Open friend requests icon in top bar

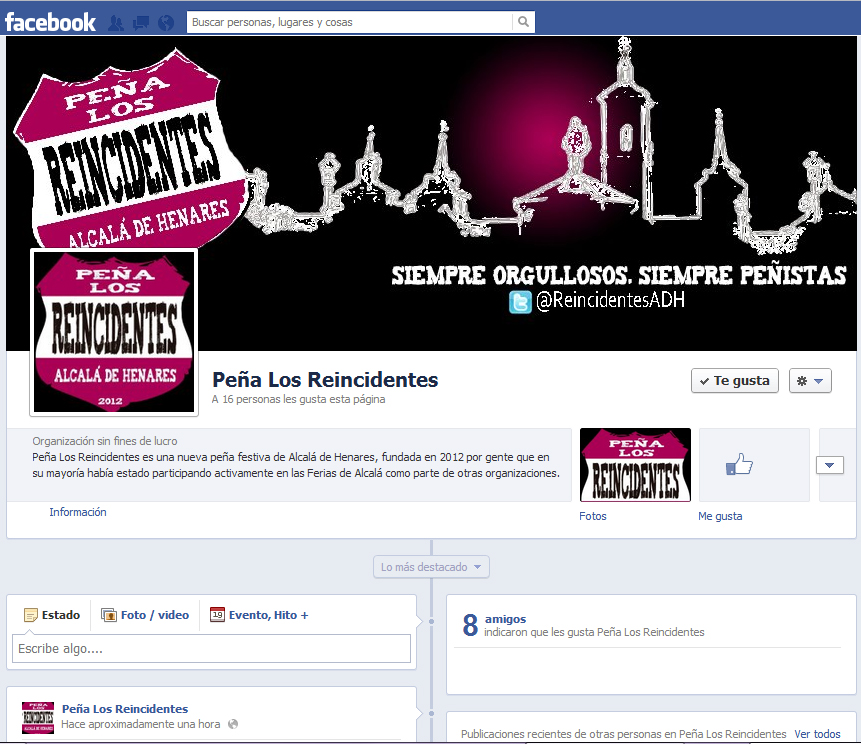tap(116, 22)
